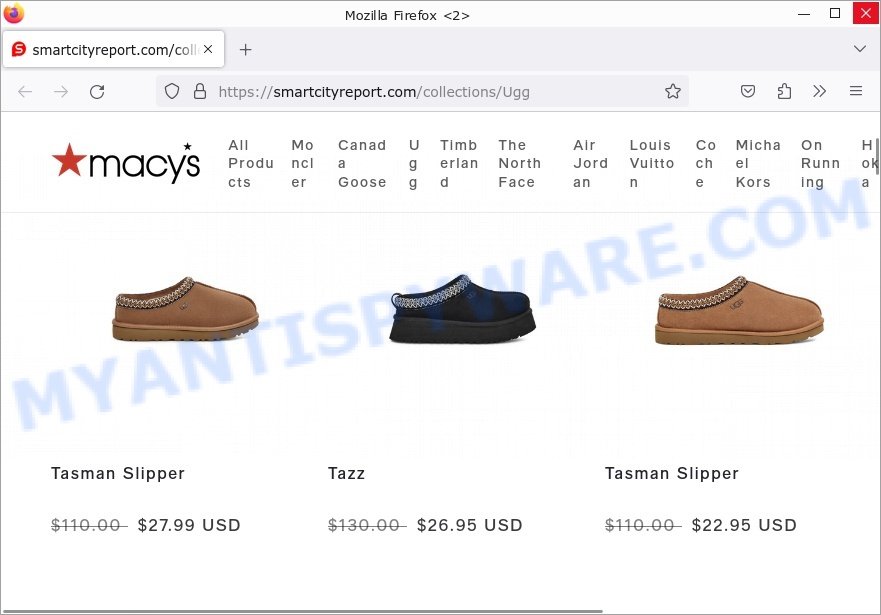Open the Michael Kors collection link
The height and width of the screenshot is (615, 881).
pos(758,163)
